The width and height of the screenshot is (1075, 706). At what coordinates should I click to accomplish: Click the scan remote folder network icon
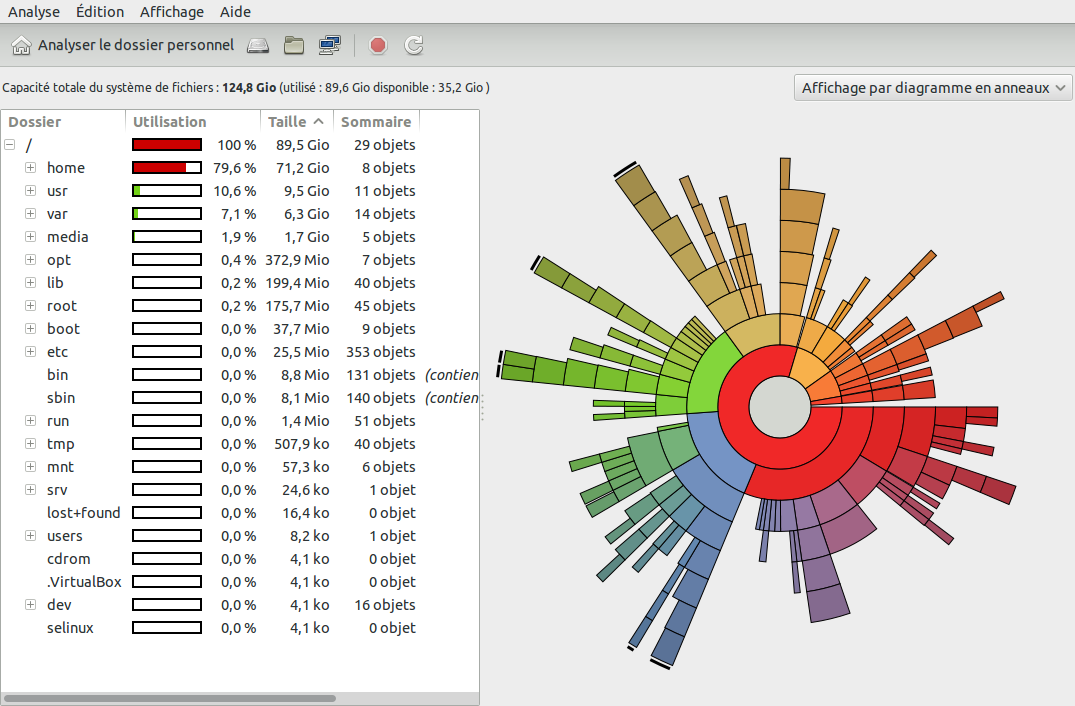pos(329,45)
